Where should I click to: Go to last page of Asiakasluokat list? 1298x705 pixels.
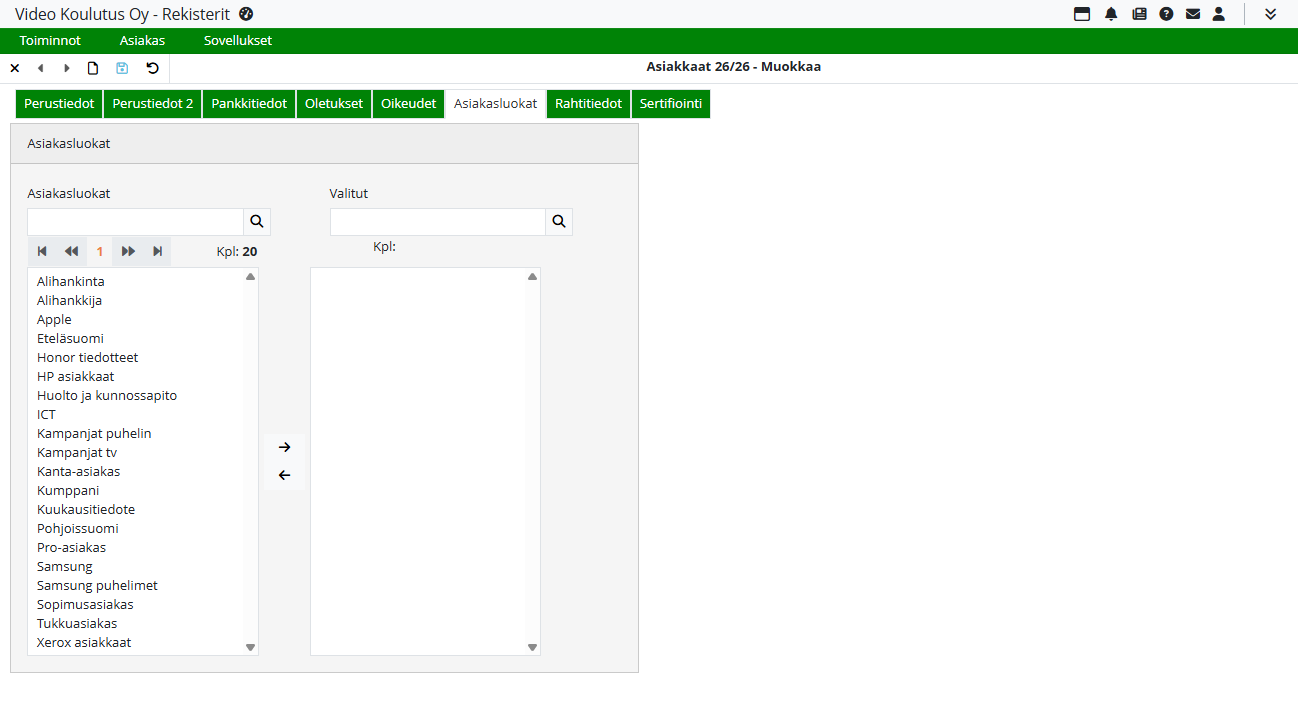[157, 251]
